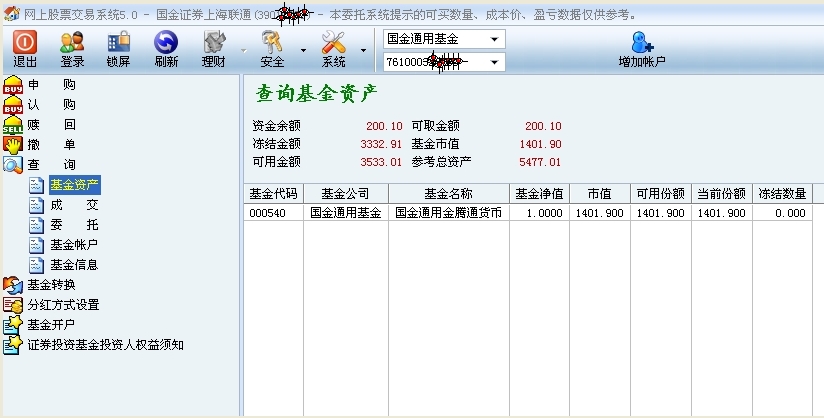Click net value cell 1.0000
This screenshot has width=824, height=418.
click(x=539, y=213)
